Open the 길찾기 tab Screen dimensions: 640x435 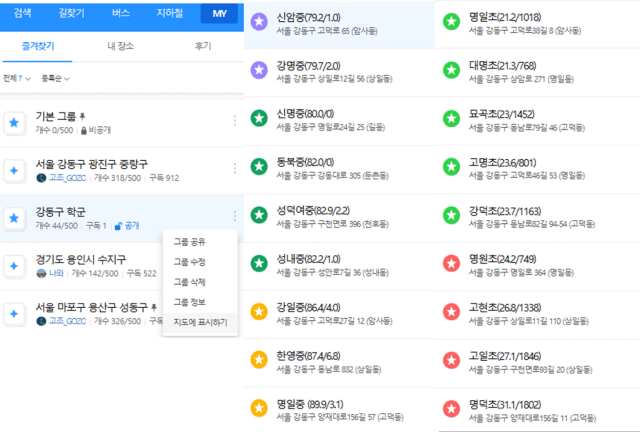71,13
